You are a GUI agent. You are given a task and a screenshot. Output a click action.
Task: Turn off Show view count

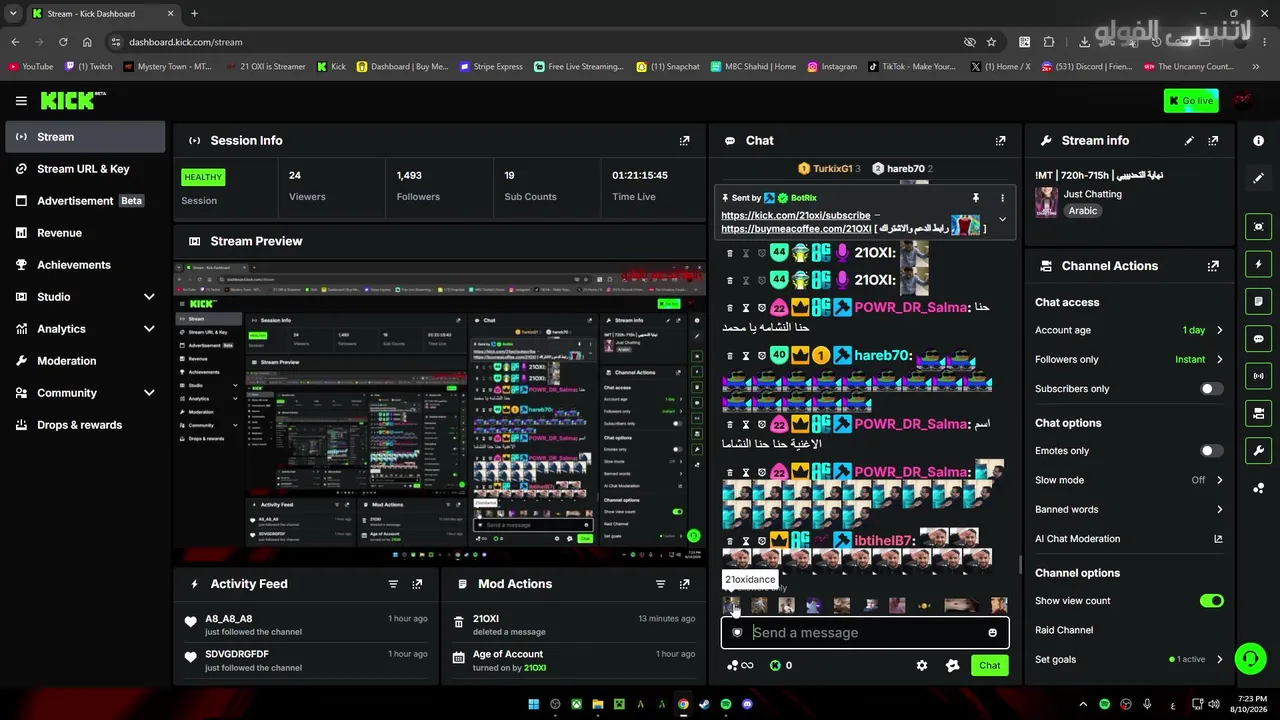tap(1211, 601)
